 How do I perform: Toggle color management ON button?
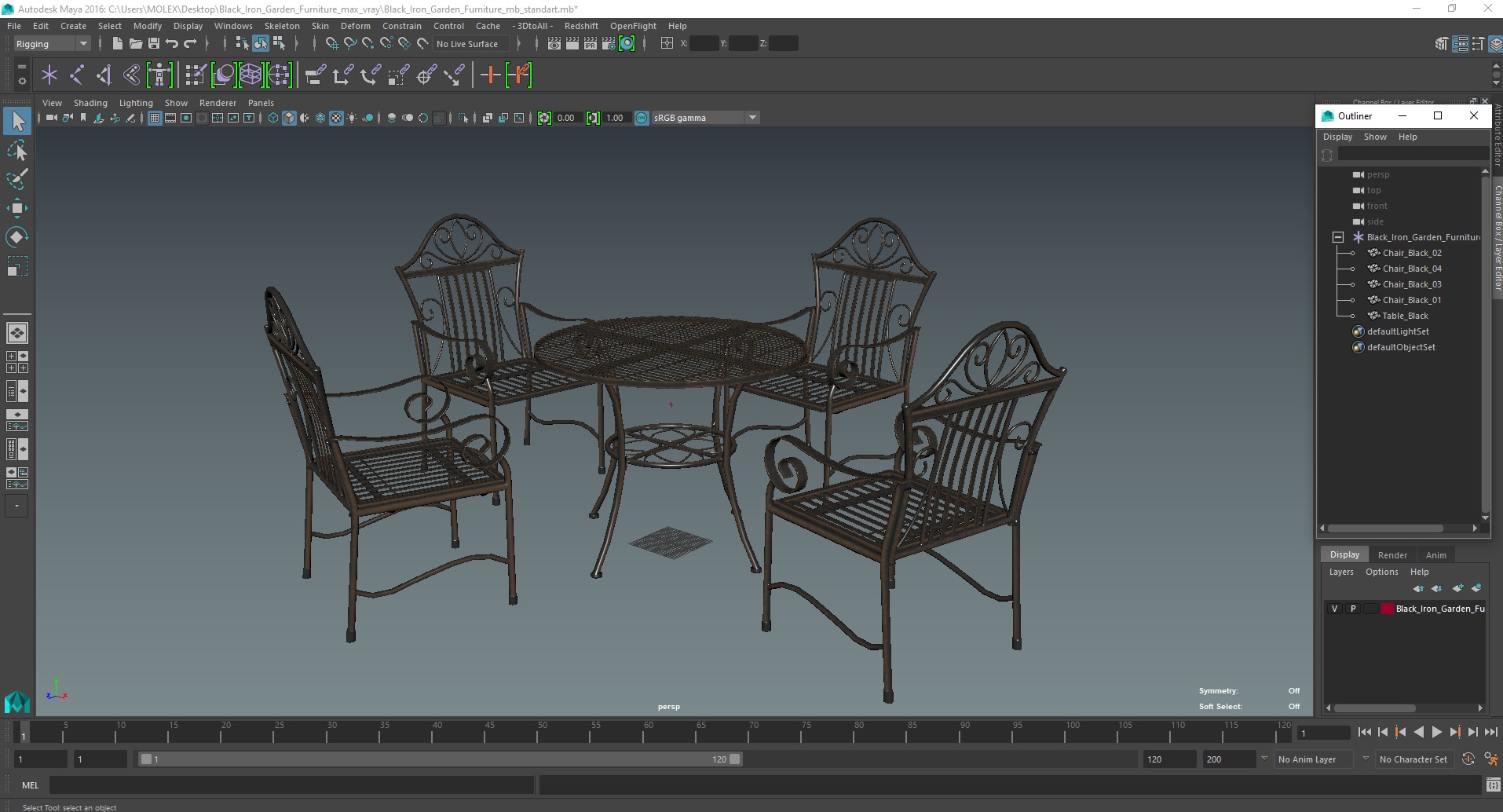coord(642,118)
